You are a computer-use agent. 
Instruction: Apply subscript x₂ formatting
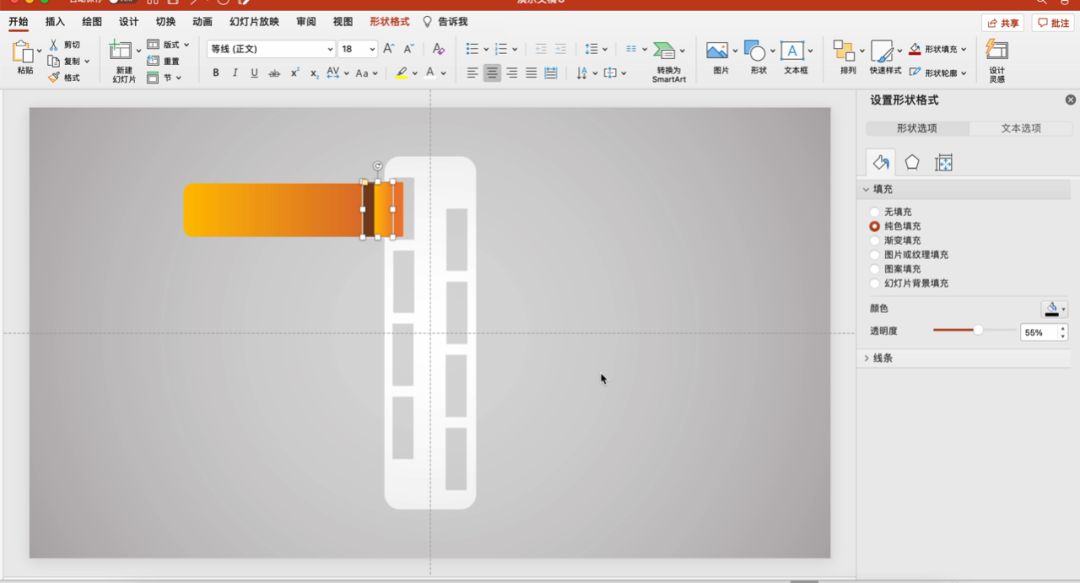(x=313, y=72)
